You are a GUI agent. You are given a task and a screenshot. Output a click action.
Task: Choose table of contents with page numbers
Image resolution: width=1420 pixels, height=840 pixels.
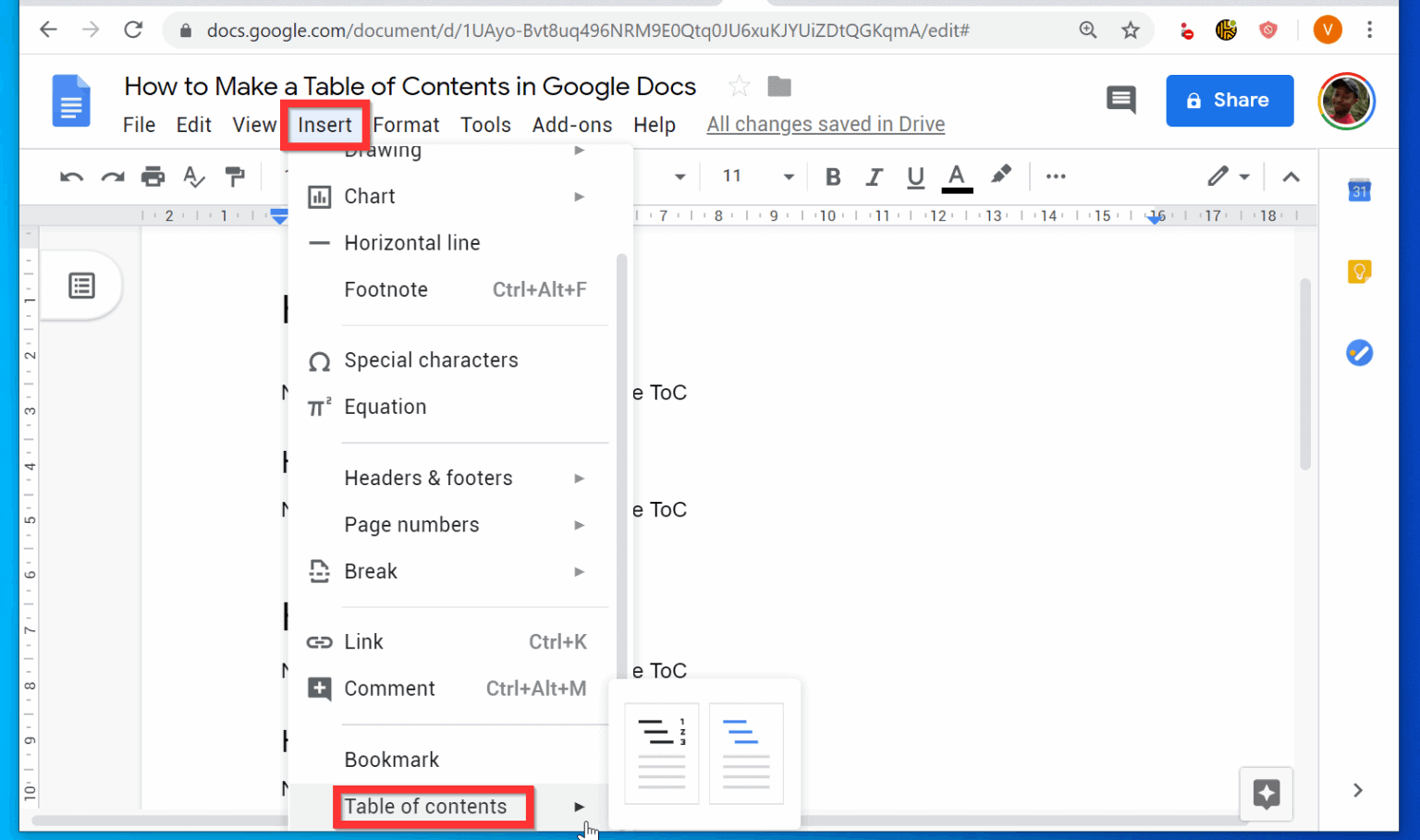(x=662, y=753)
